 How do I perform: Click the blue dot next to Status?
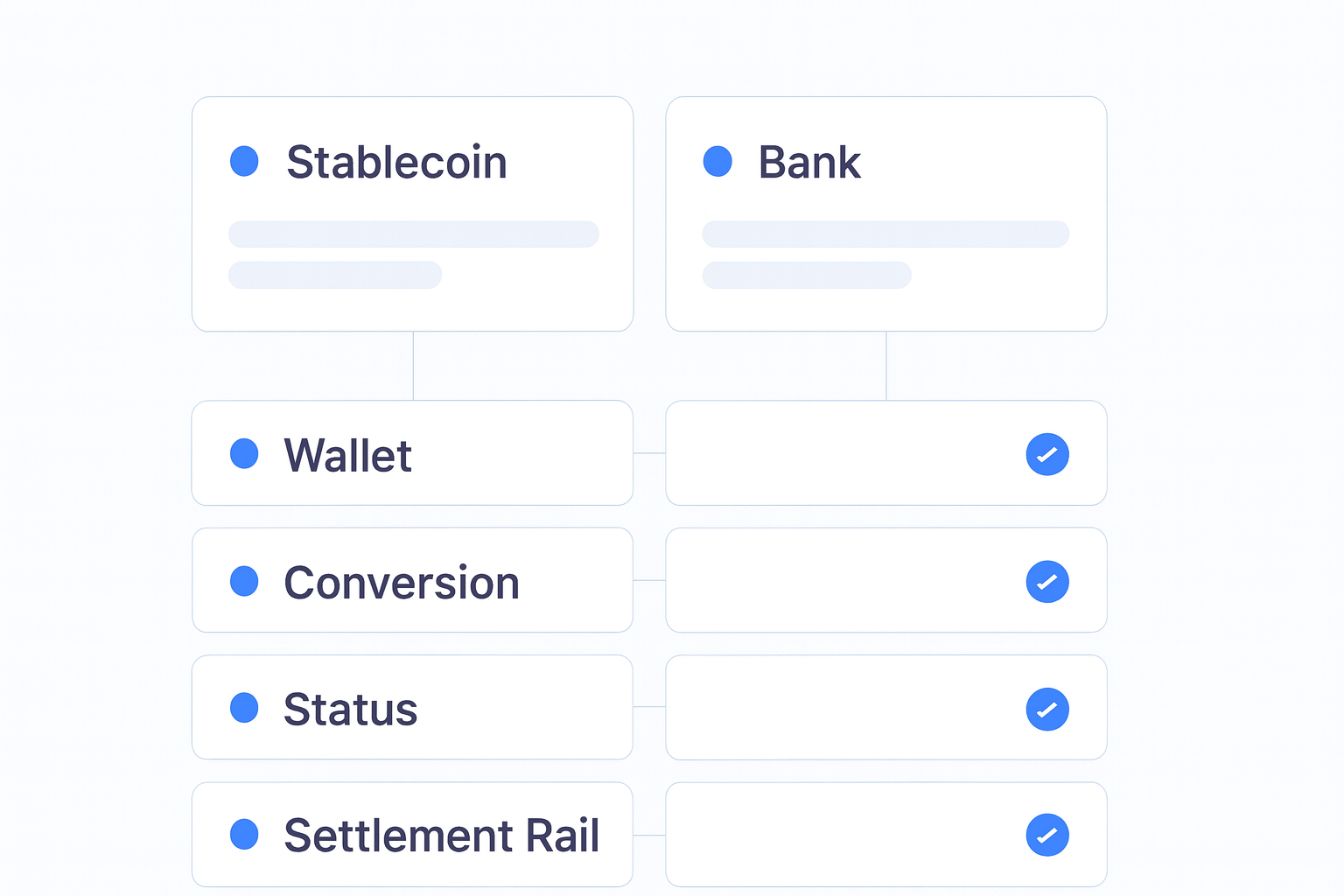tap(244, 708)
